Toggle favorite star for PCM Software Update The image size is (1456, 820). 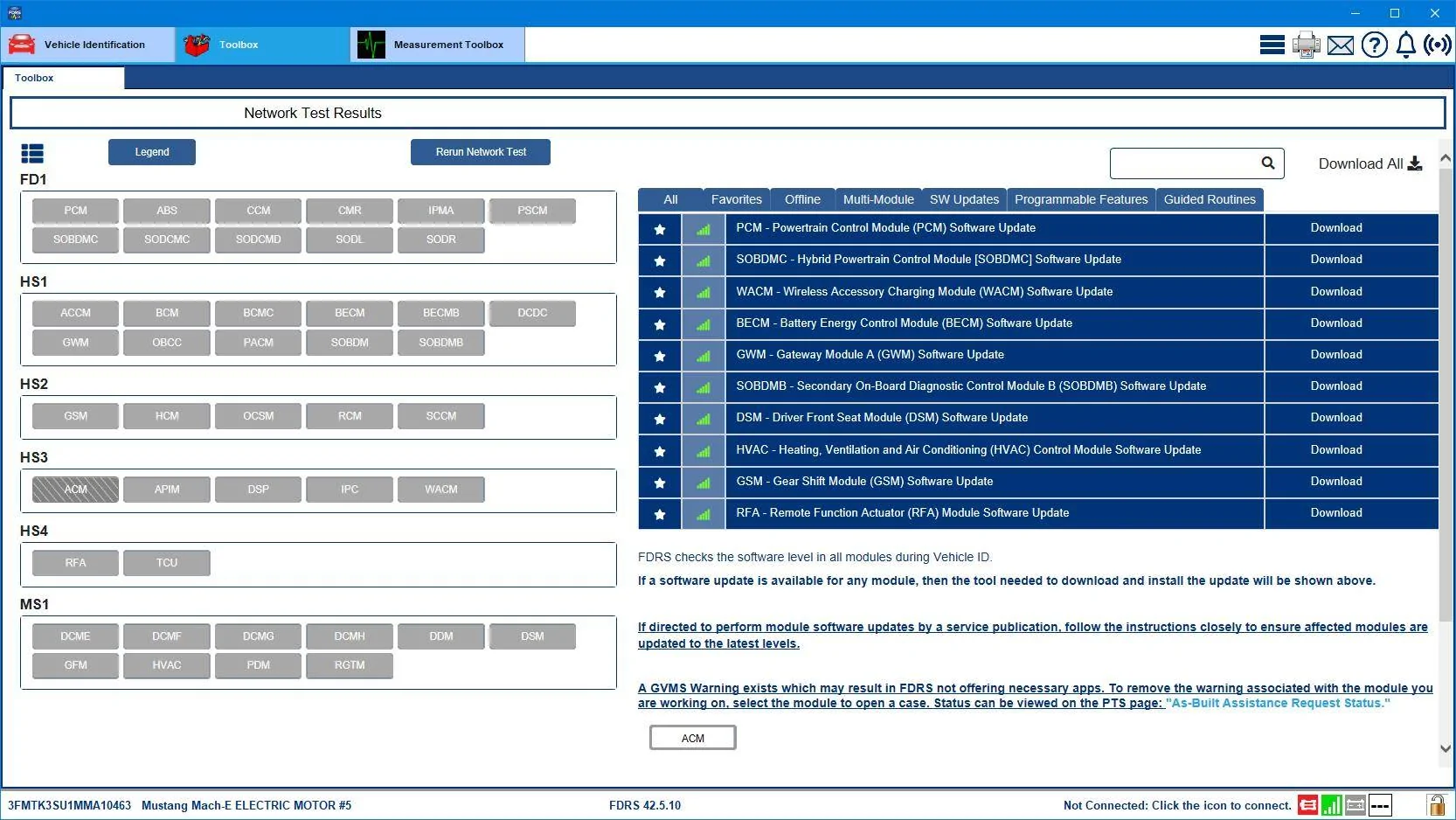[x=660, y=229]
